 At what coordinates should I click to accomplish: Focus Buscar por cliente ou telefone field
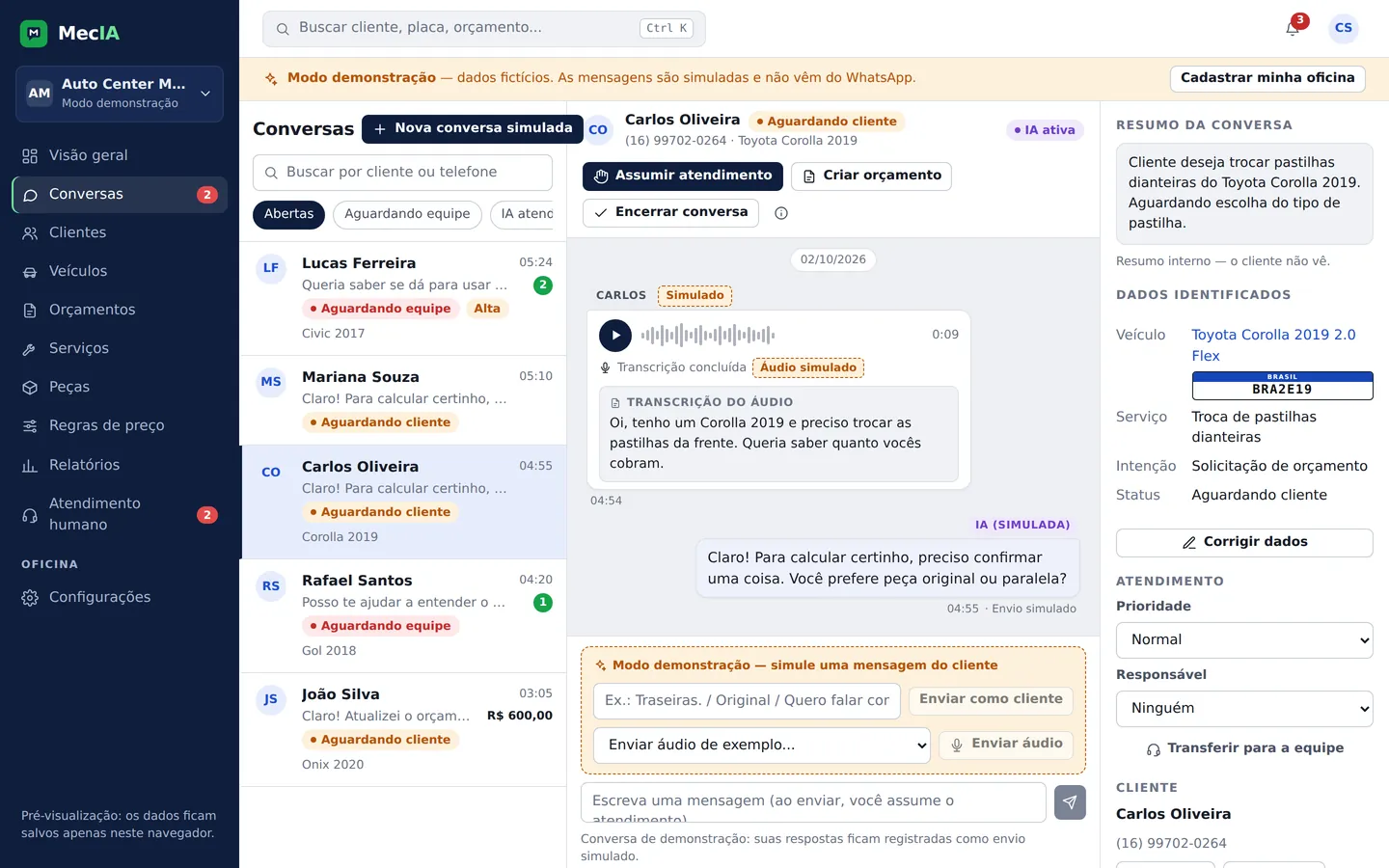[x=402, y=173]
